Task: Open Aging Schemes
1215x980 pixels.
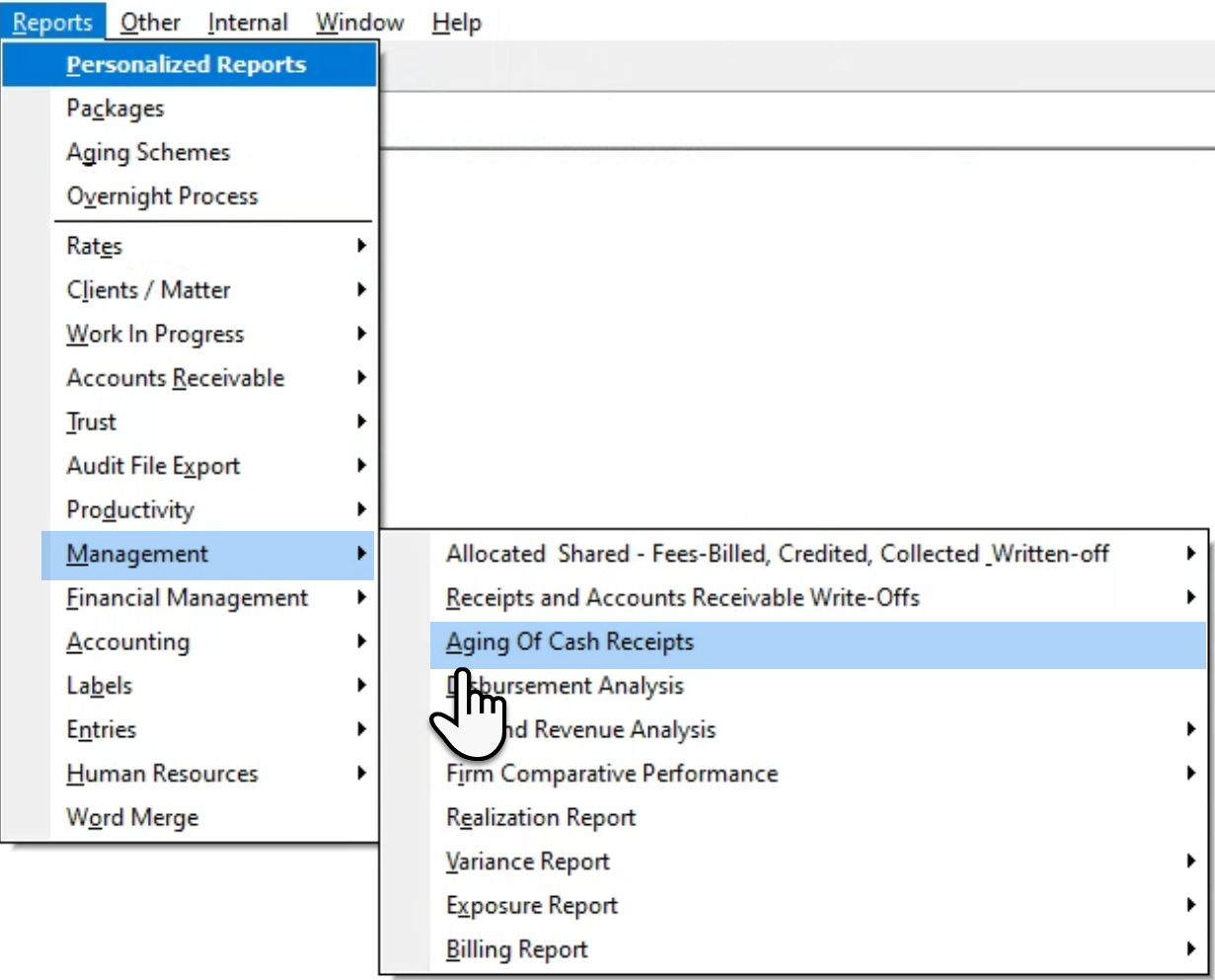Action: [x=190, y=152]
